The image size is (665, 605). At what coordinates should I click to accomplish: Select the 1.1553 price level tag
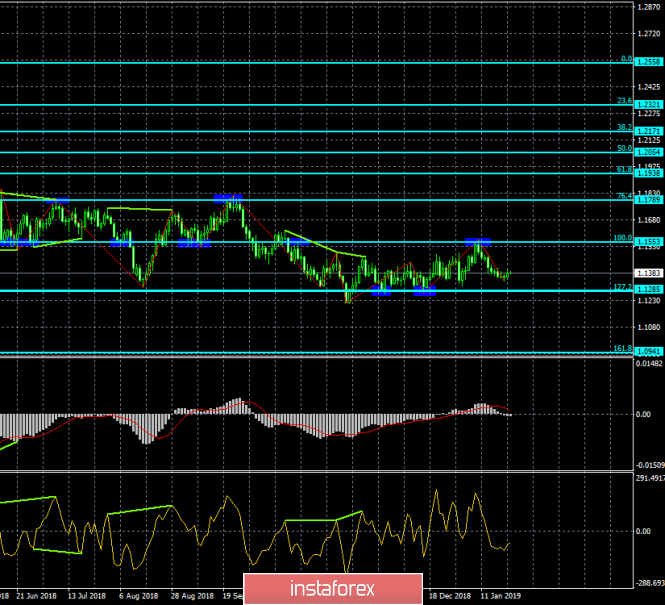point(648,242)
